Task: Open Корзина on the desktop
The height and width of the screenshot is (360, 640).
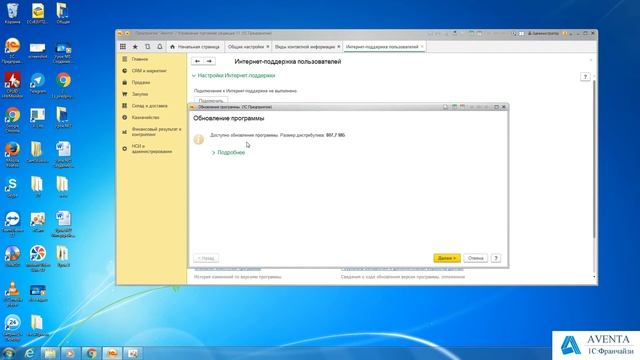Action: [13, 13]
